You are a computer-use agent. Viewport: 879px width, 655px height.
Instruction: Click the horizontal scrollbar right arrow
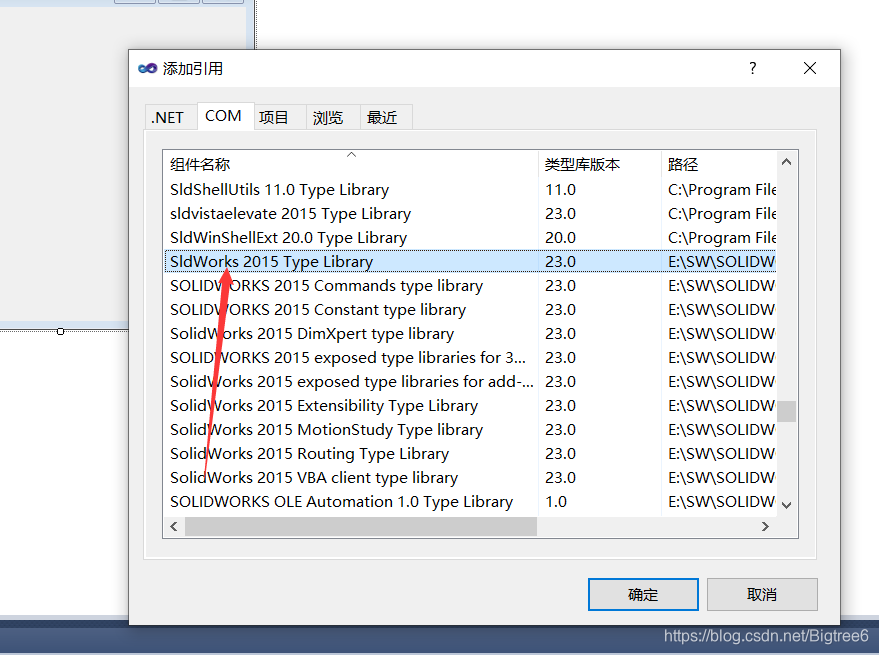[765, 527]
